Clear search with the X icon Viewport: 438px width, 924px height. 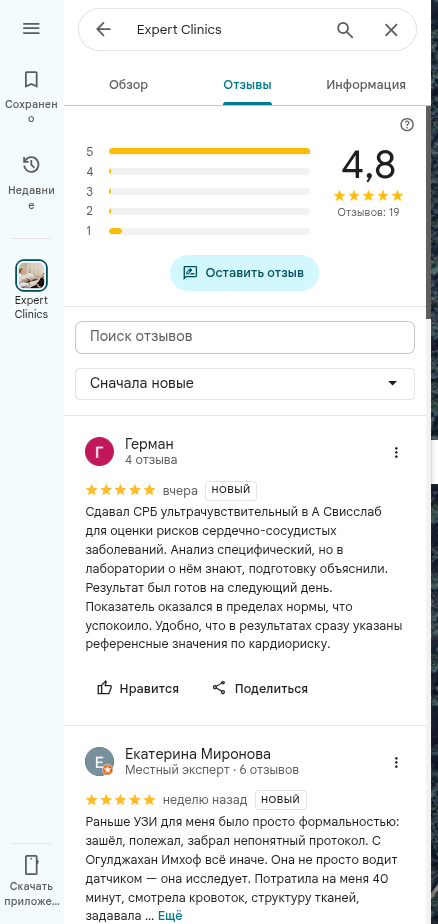coord(391,29)
